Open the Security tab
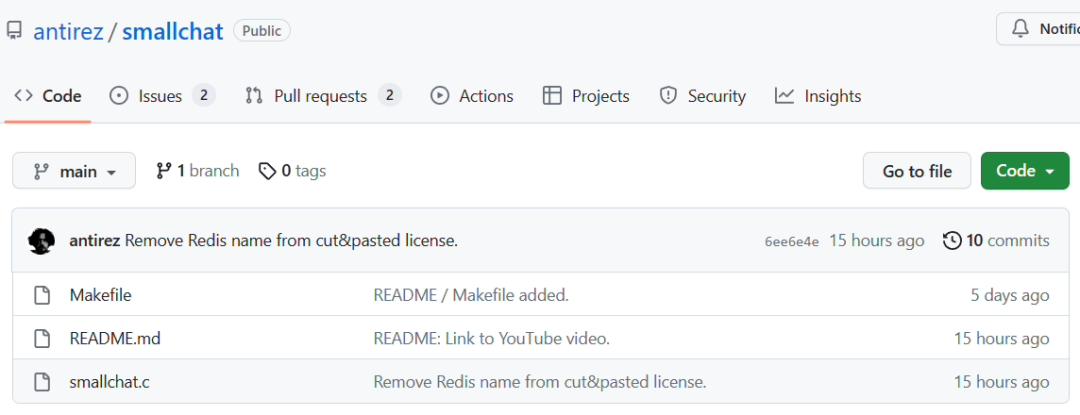This screenshot has height=415, width=1080. pos(703,96)
